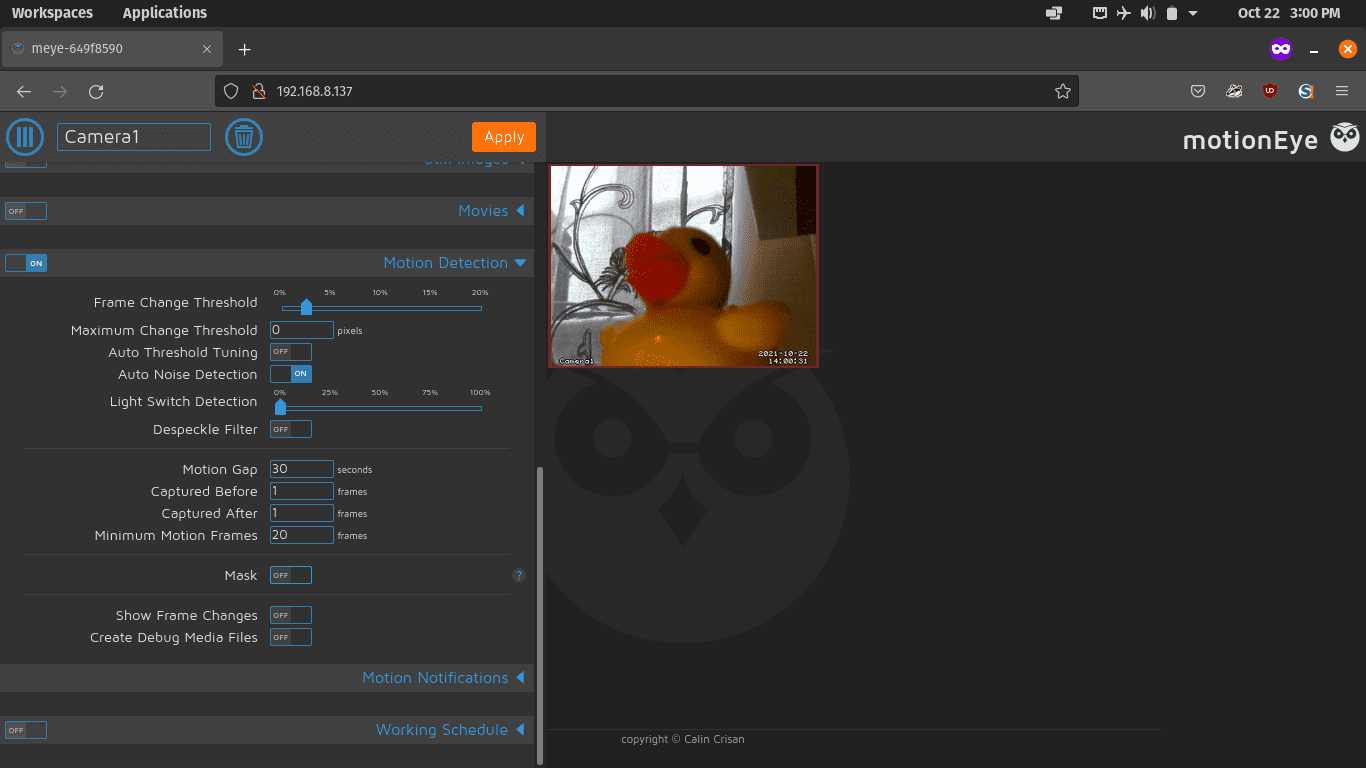
Task: Click the browser forward arrow
Action: (x=60, y=91)
